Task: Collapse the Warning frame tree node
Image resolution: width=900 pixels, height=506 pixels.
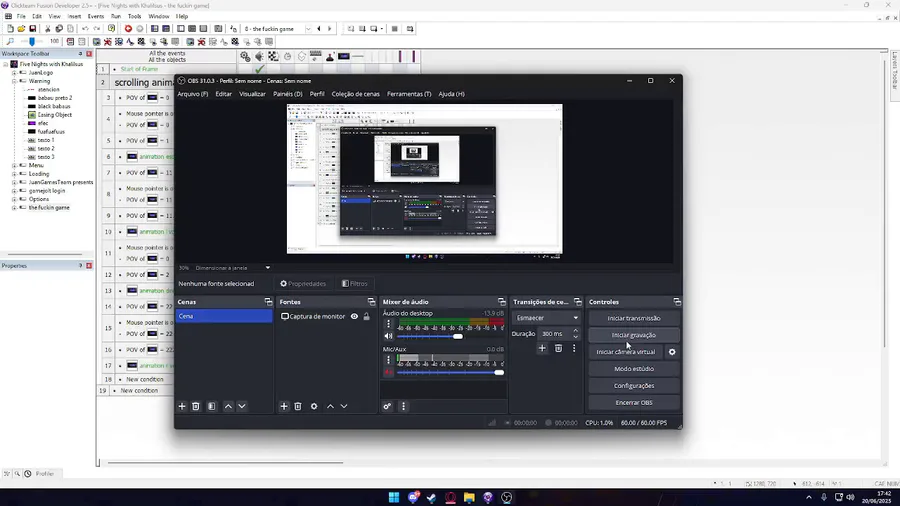Action: tap(14, 81)
